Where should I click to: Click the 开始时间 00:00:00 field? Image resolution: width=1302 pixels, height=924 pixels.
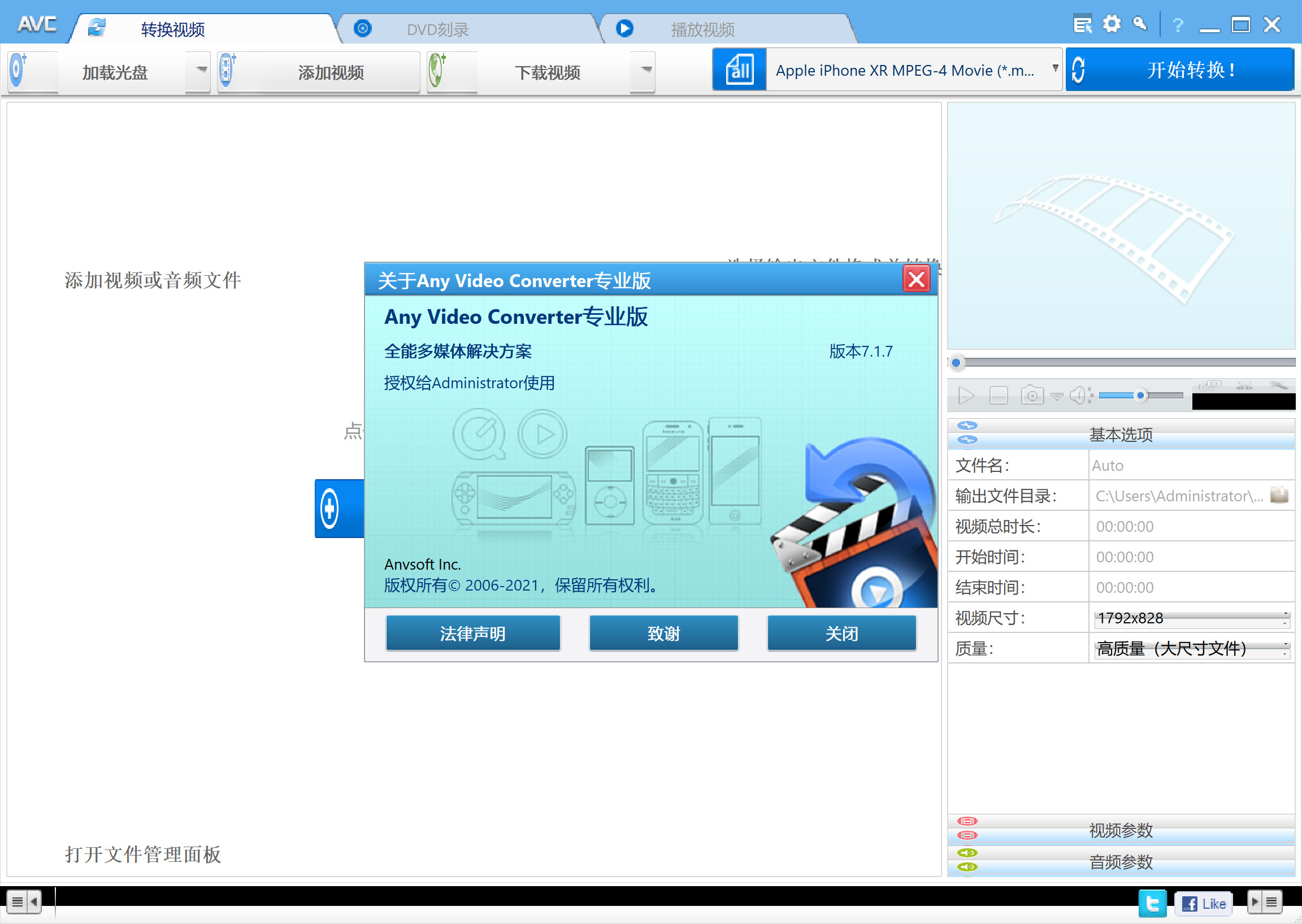(x=1191, y=557)
